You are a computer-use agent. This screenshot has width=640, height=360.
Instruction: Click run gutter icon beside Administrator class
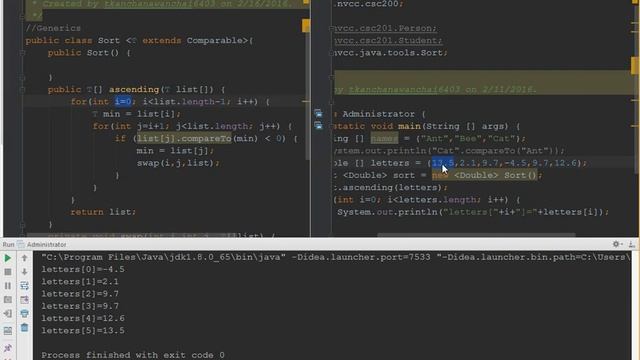point(318,113)
